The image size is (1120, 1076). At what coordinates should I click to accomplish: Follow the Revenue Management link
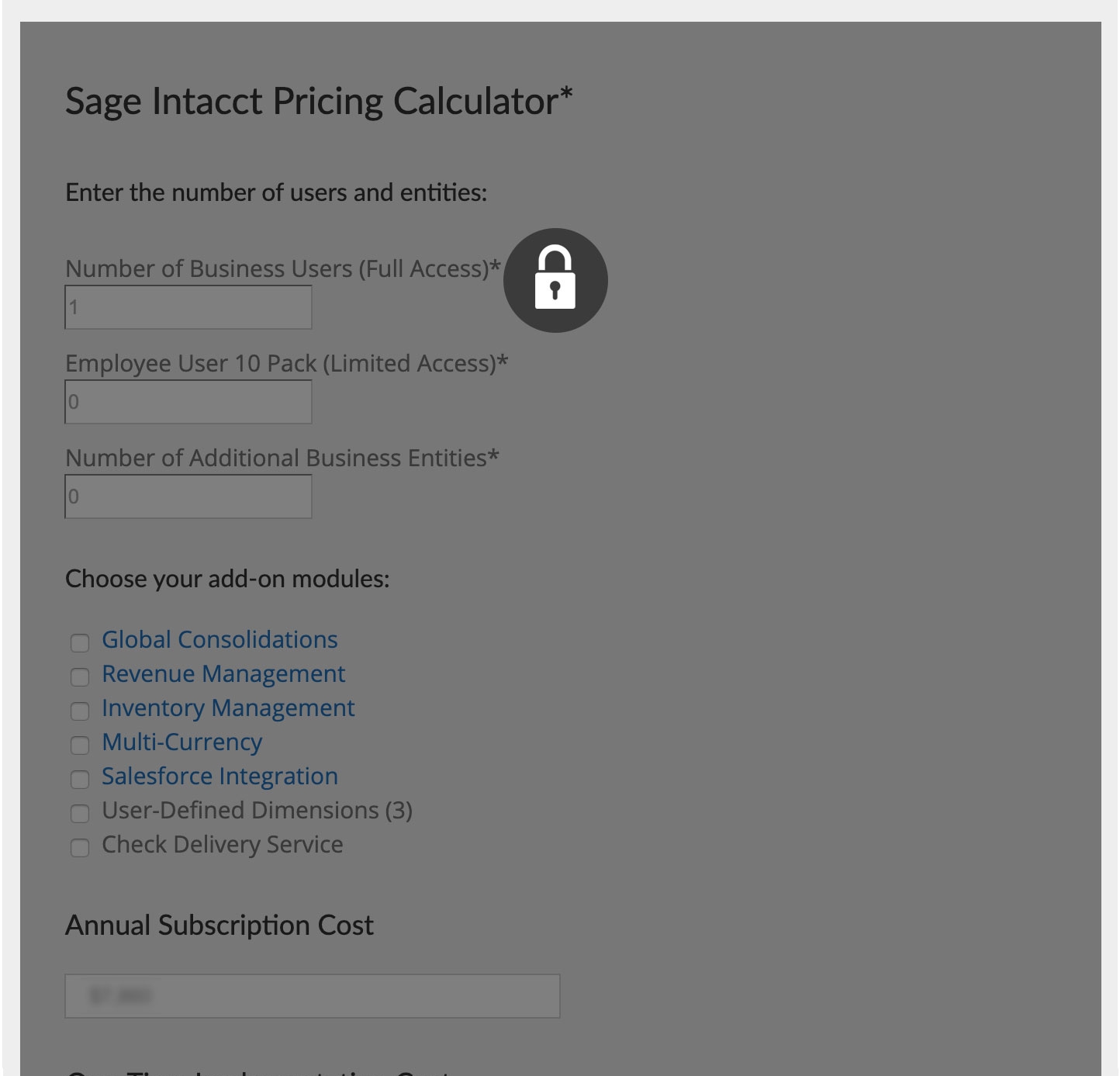tap(223, 673)
